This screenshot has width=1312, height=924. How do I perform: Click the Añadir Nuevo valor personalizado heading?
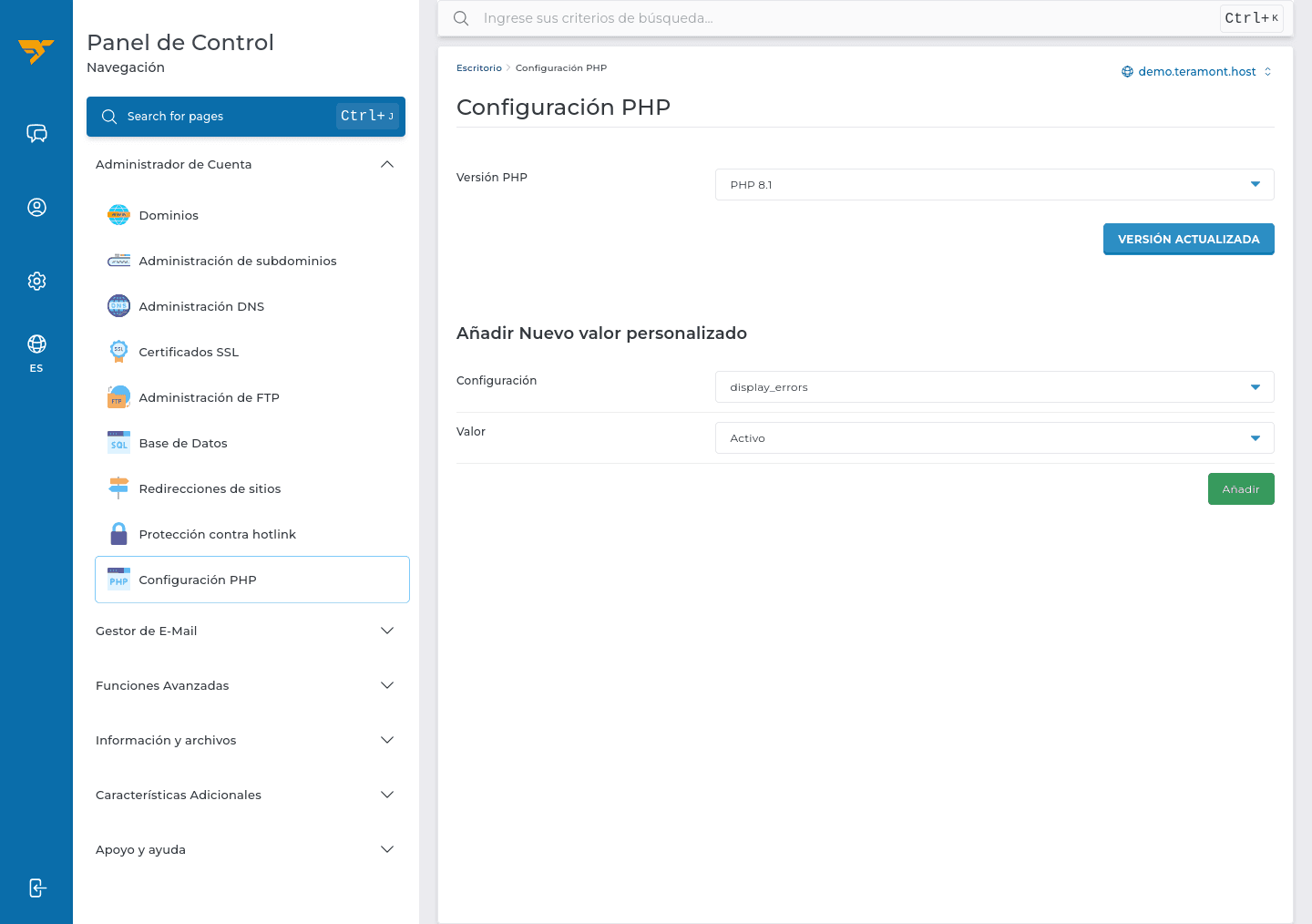[601, 334]
